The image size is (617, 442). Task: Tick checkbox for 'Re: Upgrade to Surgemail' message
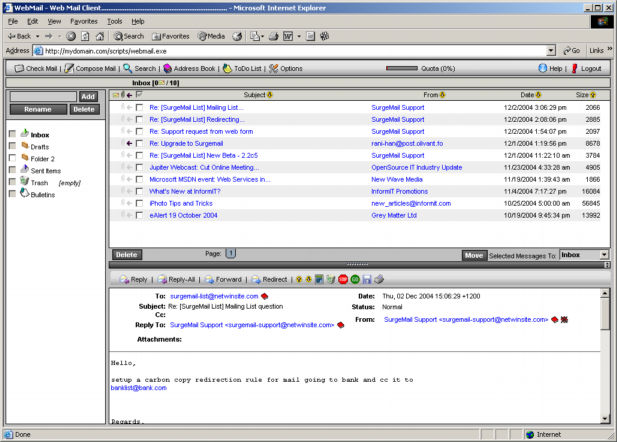139,143
